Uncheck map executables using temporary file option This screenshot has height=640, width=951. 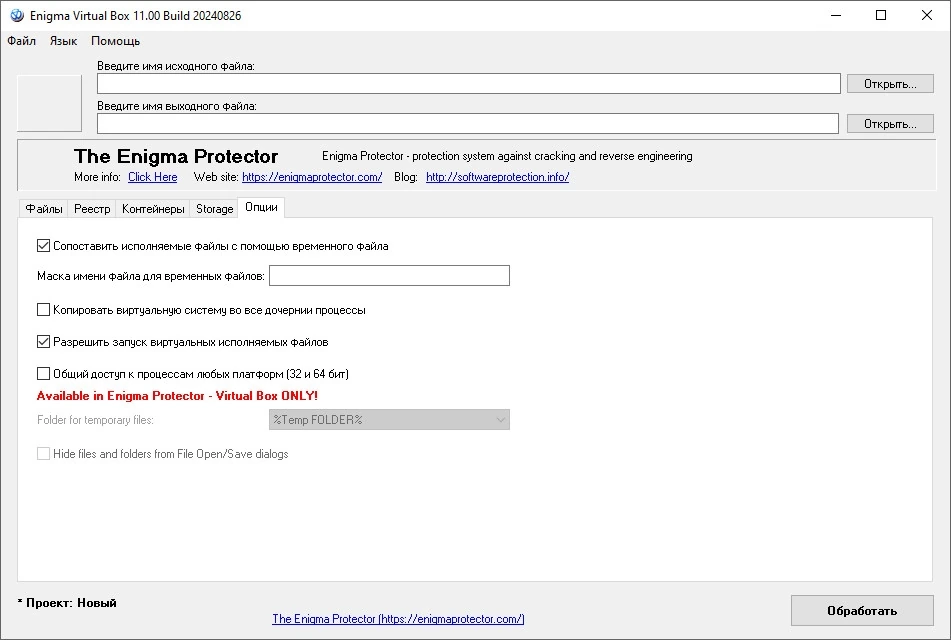[43, 246]
